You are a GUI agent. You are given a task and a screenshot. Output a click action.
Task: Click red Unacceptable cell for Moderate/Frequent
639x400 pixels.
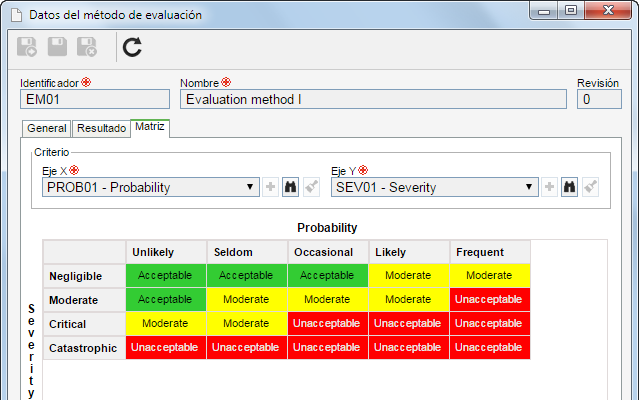(x=490, y=300)
